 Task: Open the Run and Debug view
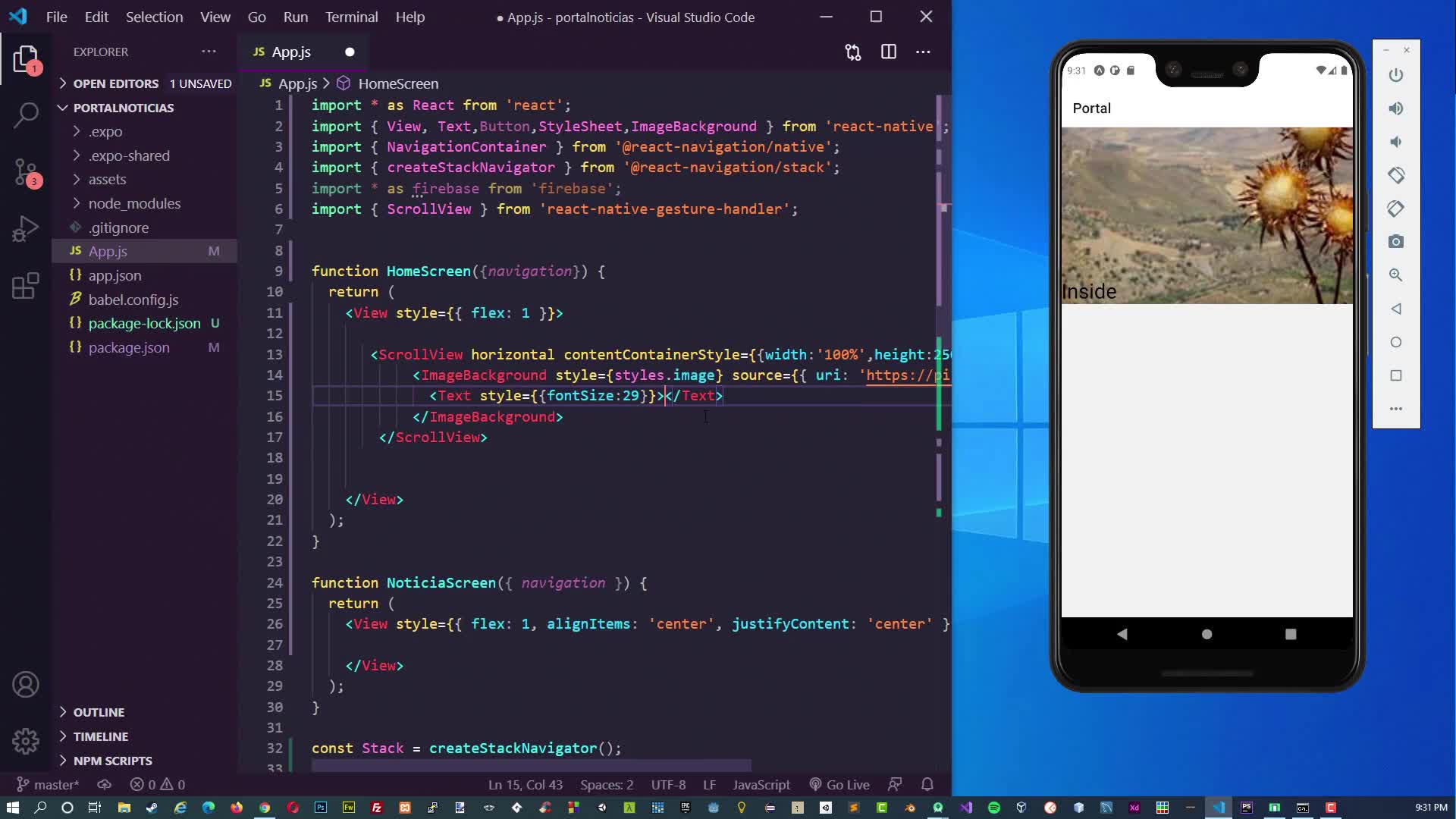pos(26,229)
